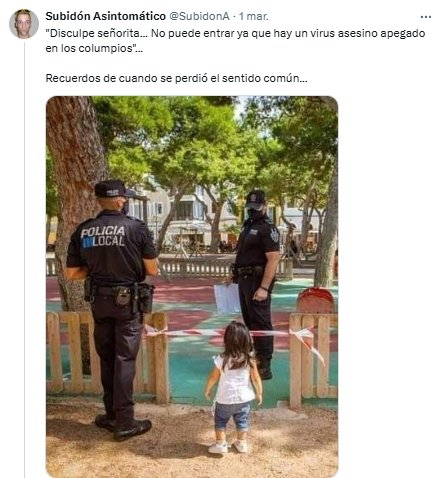Click the wooden fence post at right

[295, 361]
